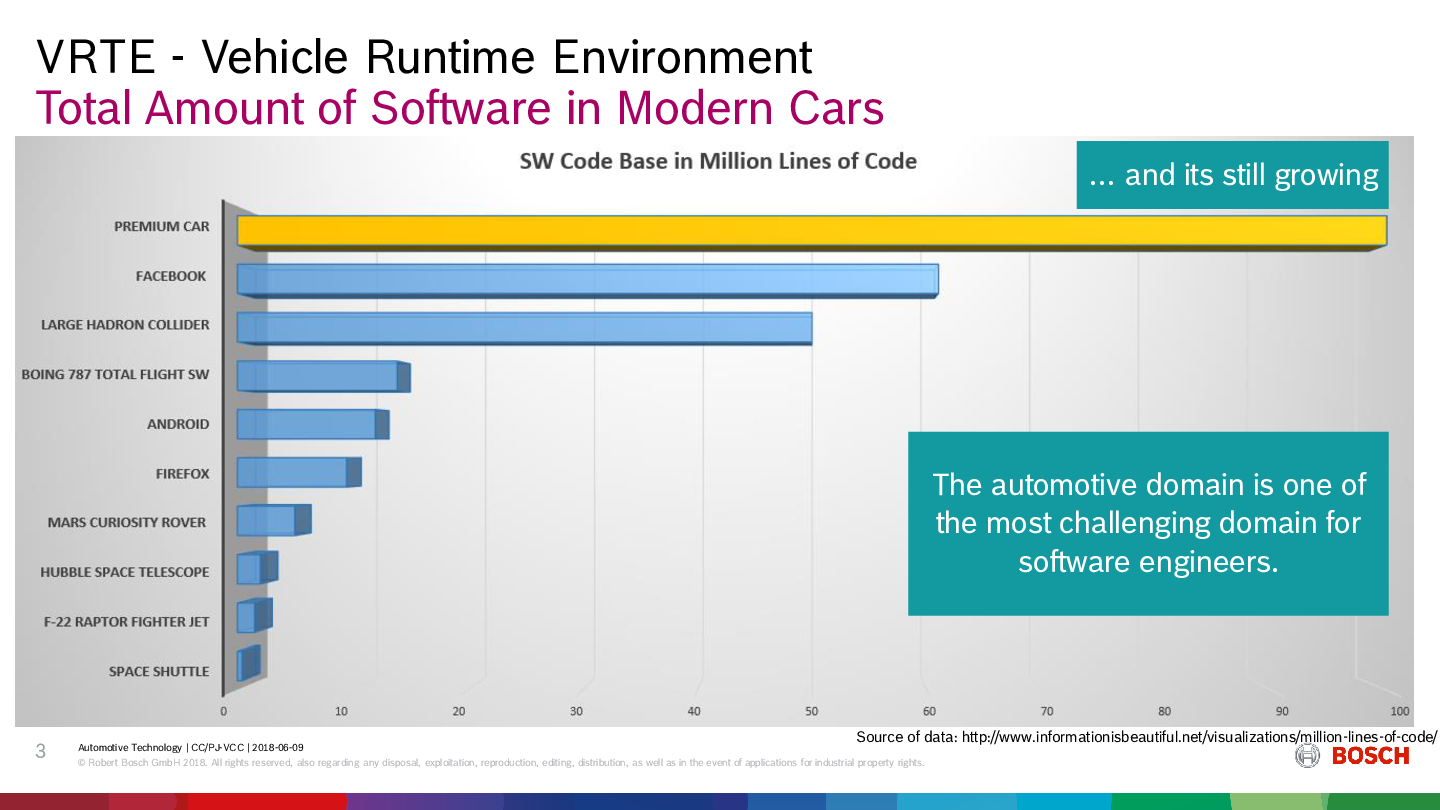Click the Hubble Space Telescope bar

[256, 568]
